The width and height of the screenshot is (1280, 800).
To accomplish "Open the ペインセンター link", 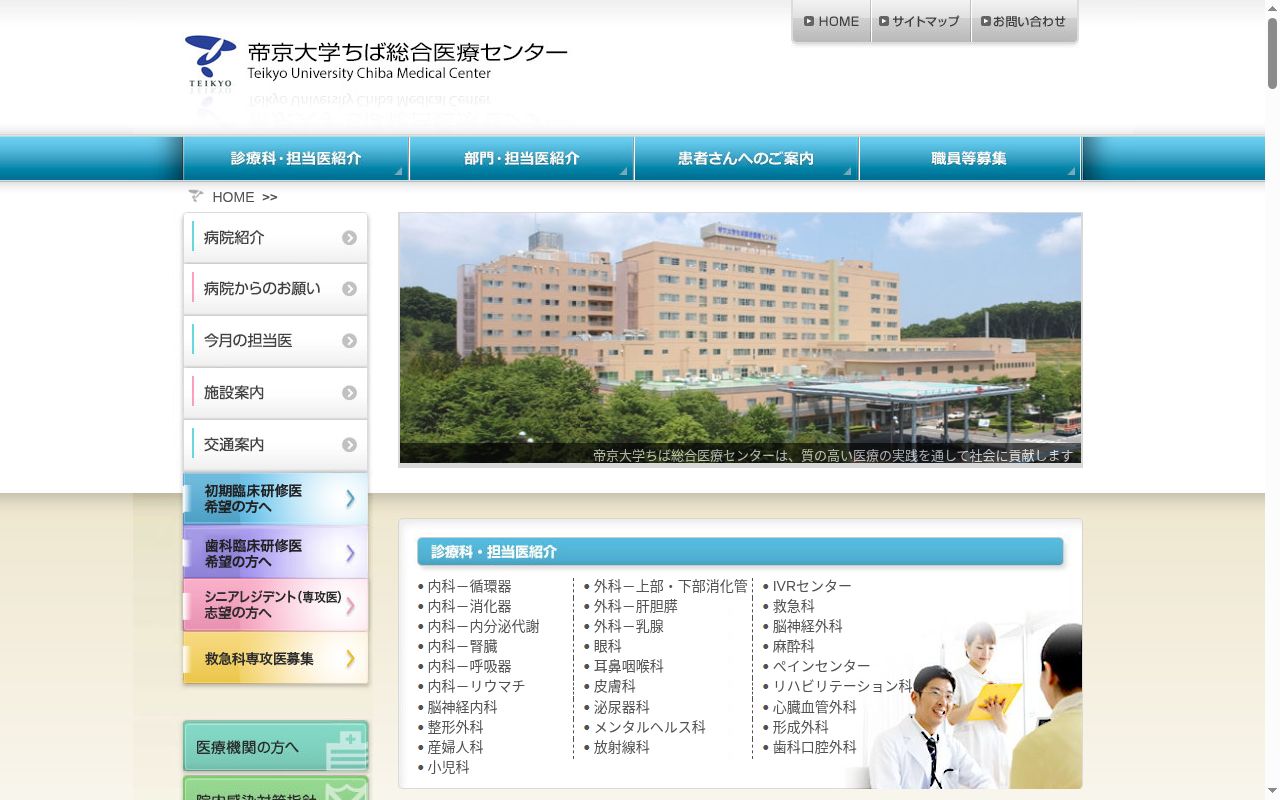I will [821, 666].
